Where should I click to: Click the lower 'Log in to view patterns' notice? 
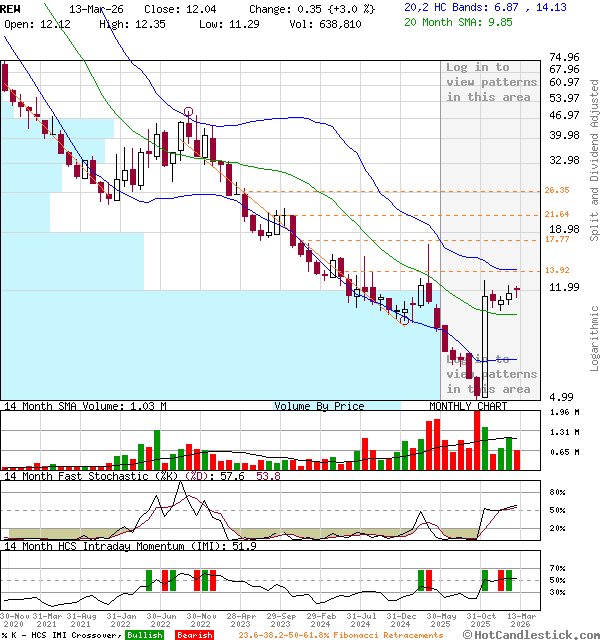[491, 374]
